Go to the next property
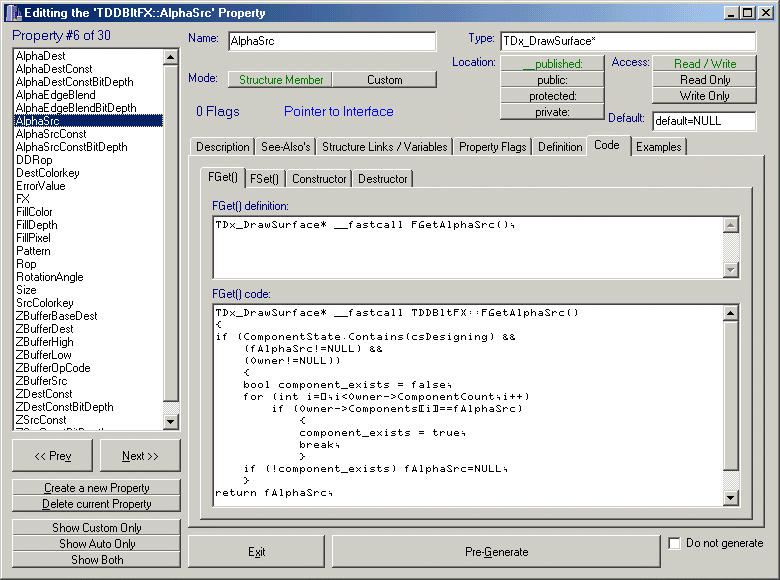The image size is (780, 580). coord(140,456)
